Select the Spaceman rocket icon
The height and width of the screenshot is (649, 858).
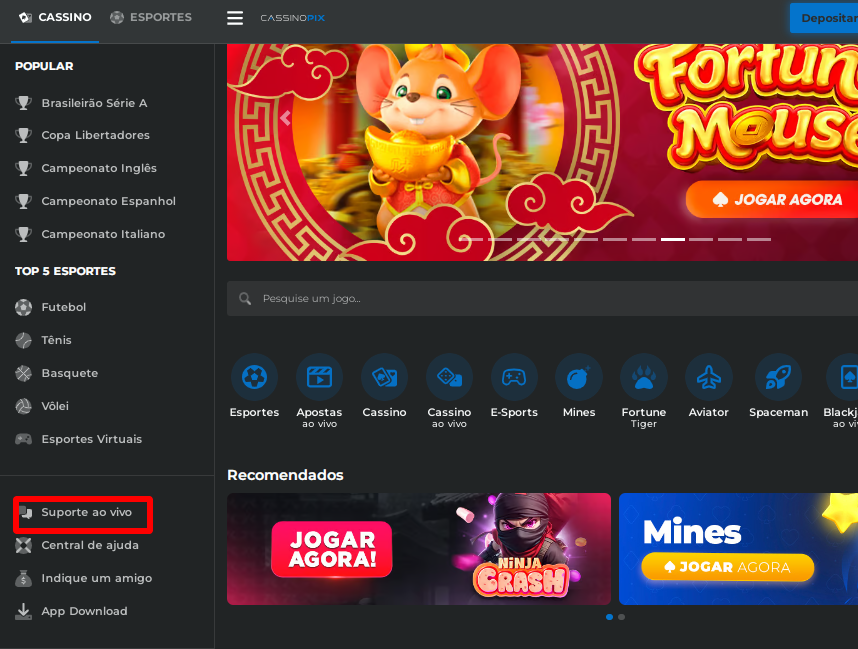(778, 377)
